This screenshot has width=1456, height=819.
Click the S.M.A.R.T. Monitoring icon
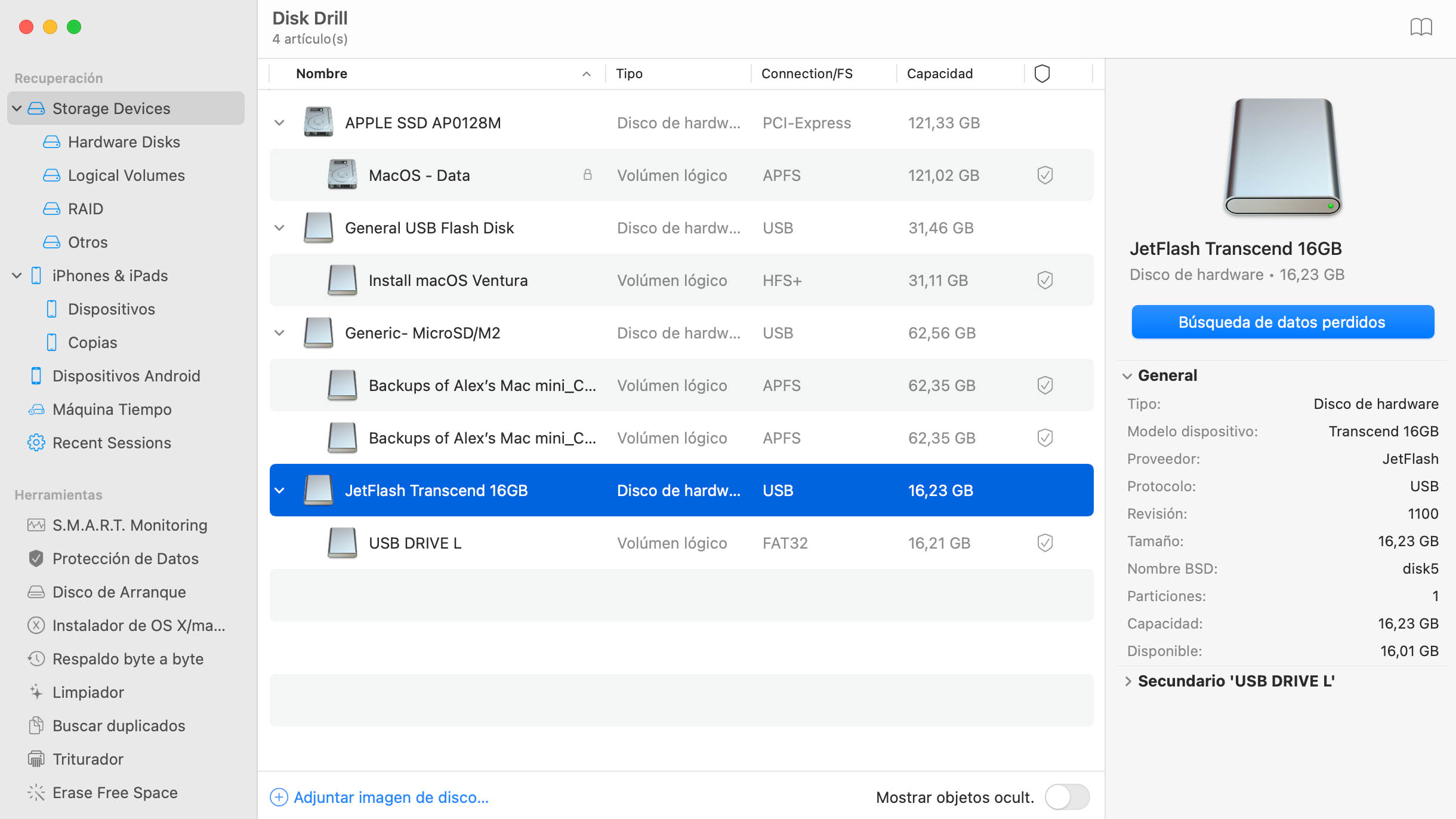click(x=36, y=525)
